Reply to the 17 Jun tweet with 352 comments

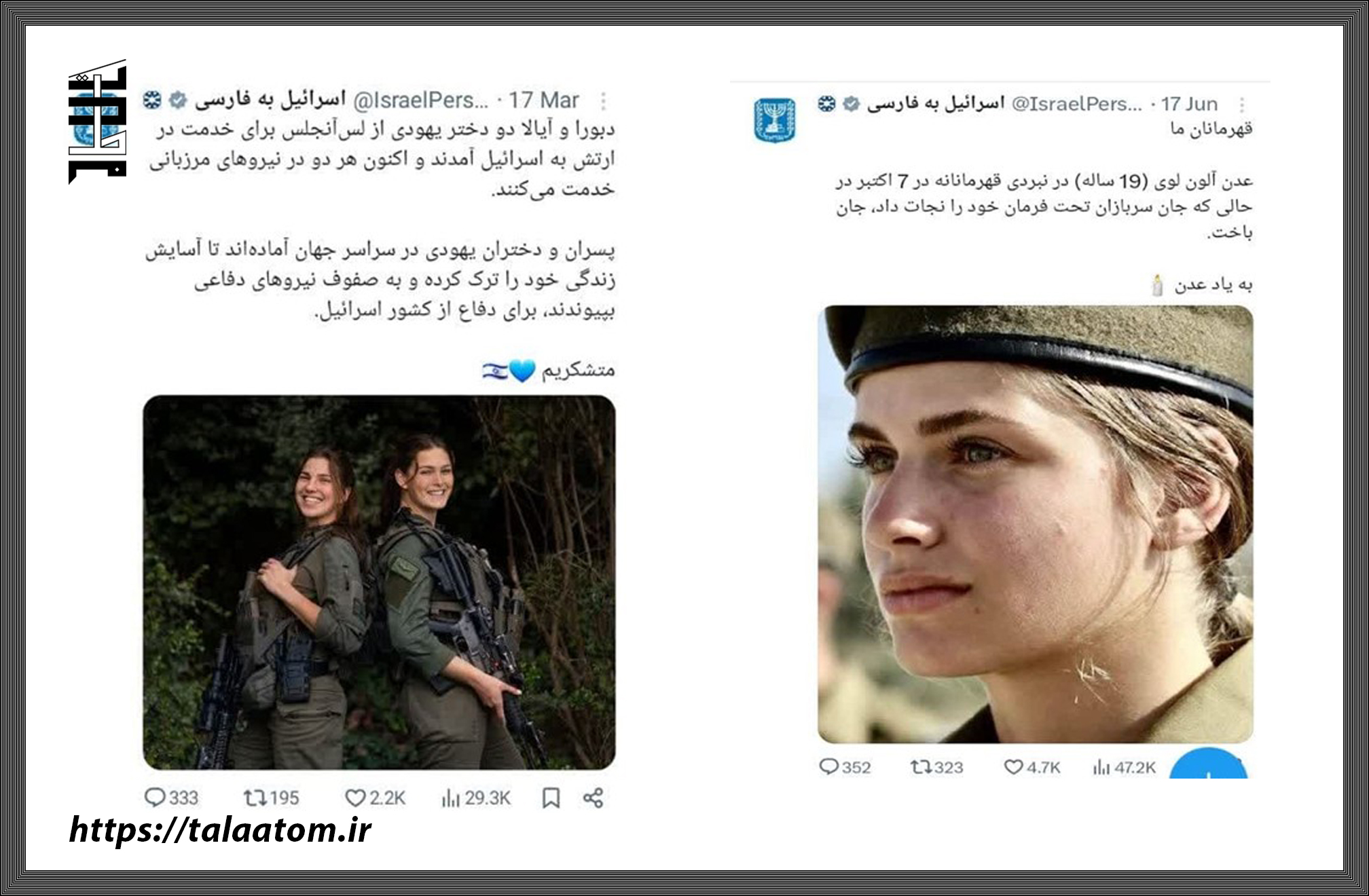click(x=828, y=767)
